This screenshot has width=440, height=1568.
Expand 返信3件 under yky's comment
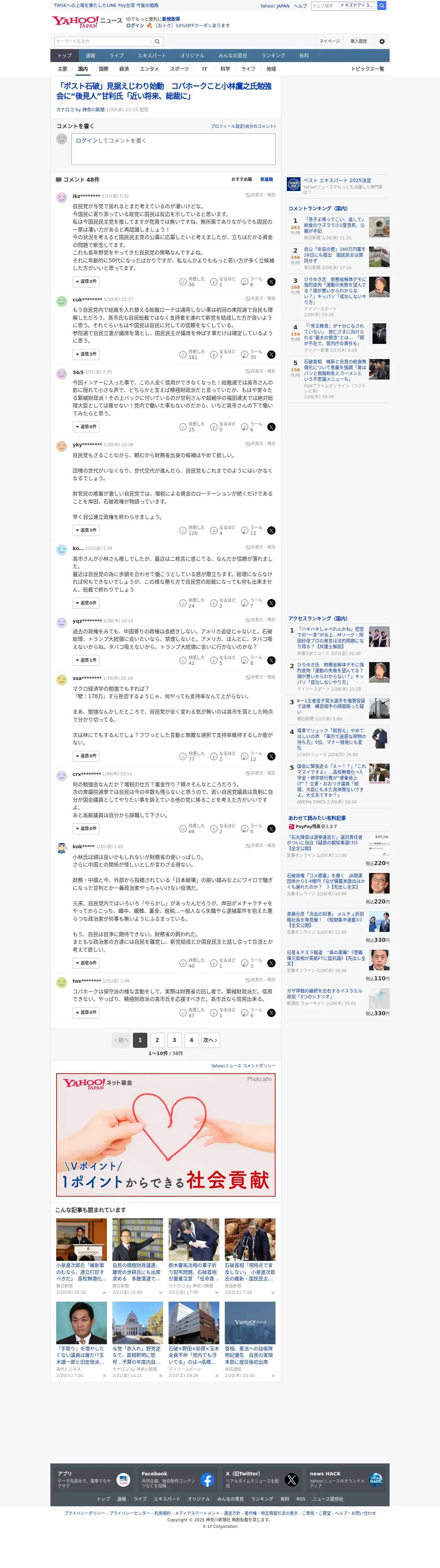86,529
